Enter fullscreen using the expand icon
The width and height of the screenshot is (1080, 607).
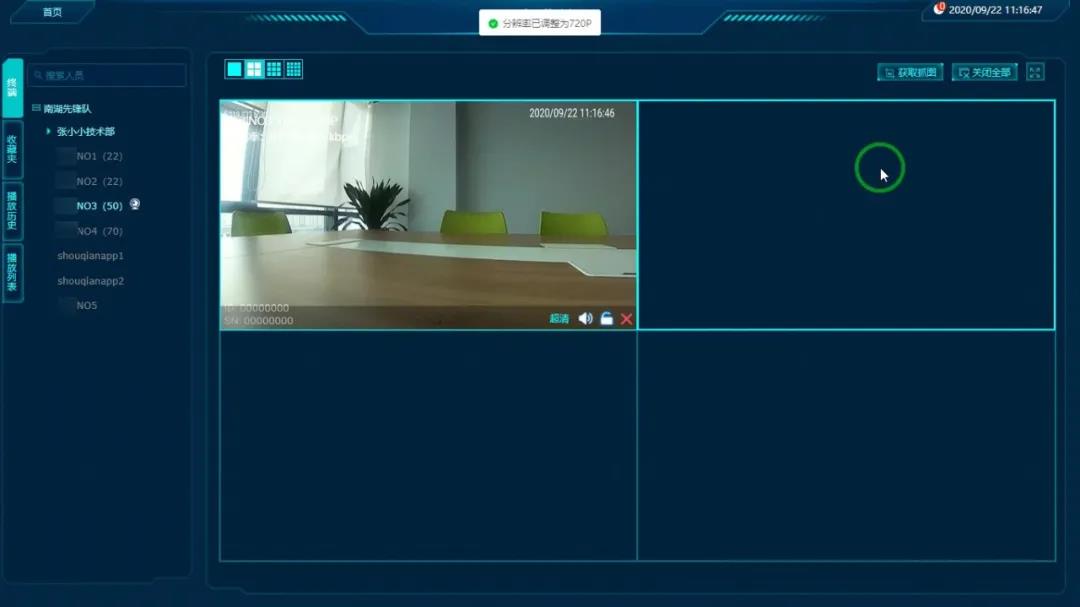point(1035,72)
